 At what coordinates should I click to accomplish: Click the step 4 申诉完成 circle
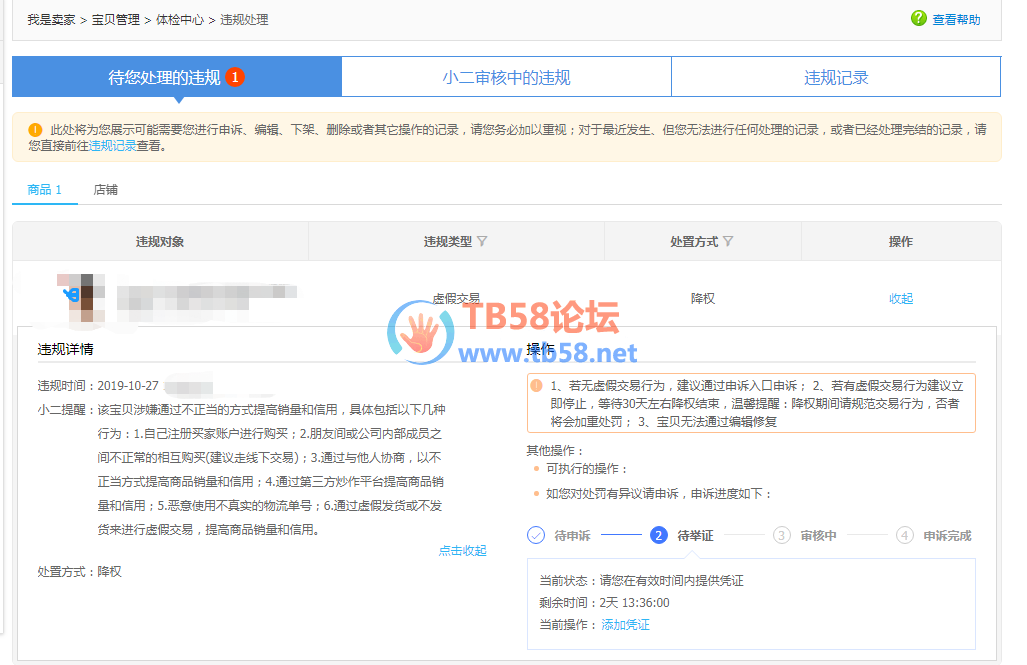click(905, 535)
